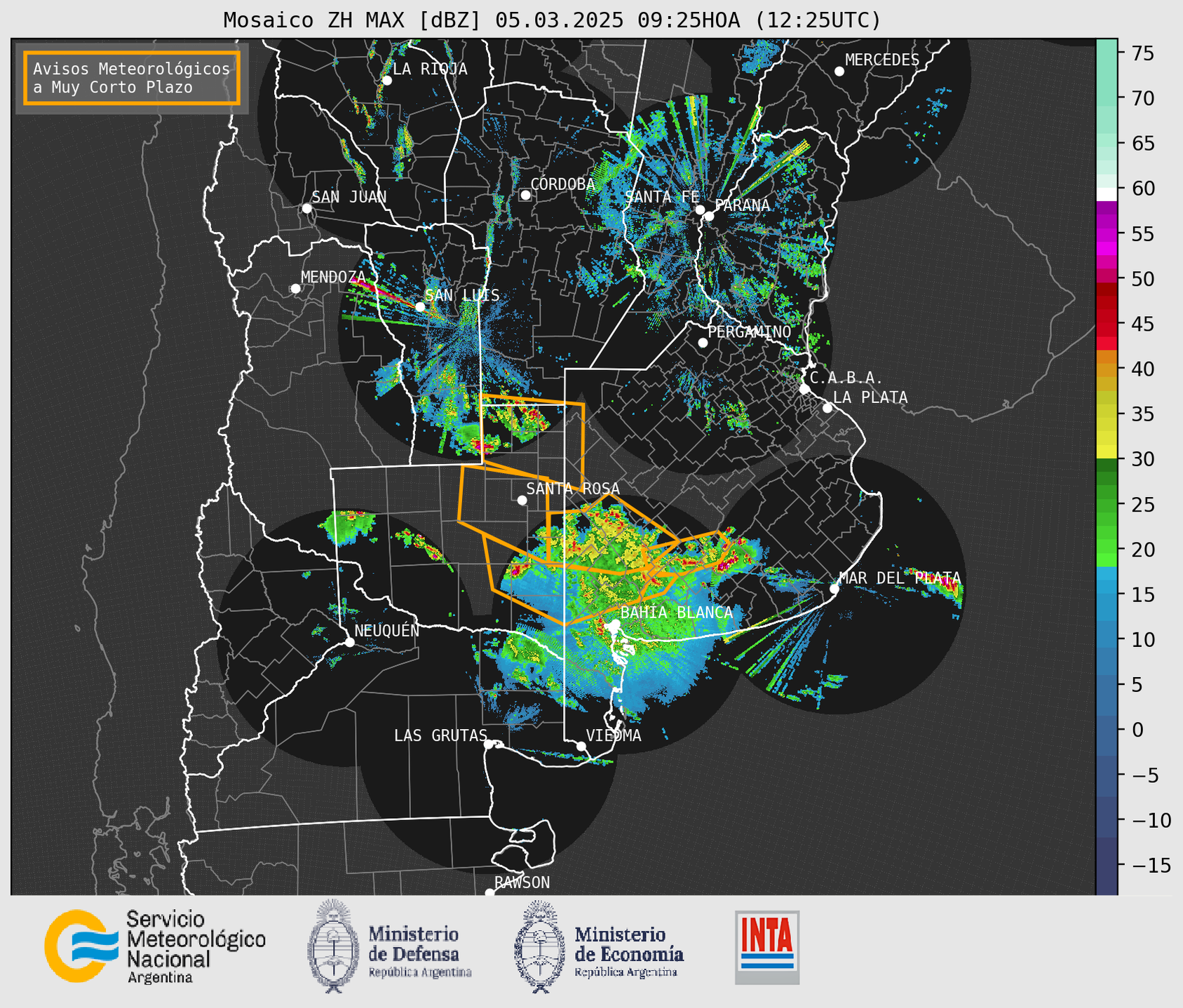This screenshot has height=1008, width=1183.
Task: Click the white 60 dBZ colorbar swatch
Action: [1107, 194]
